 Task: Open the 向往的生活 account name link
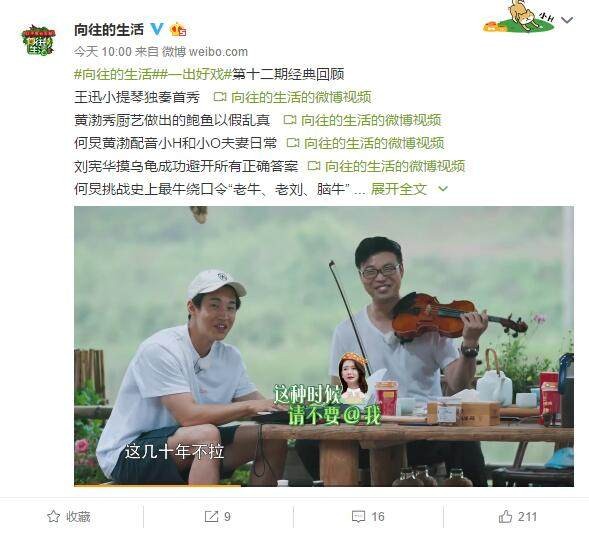point(109,29)
